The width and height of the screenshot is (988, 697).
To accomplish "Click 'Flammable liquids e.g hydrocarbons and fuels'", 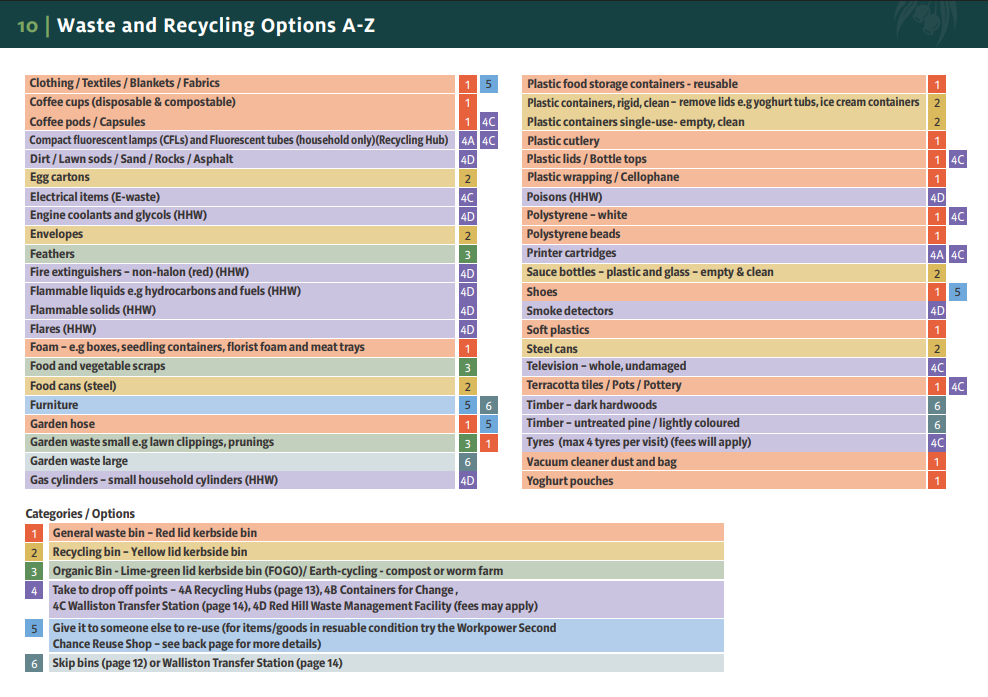I will tap(240, 291).
